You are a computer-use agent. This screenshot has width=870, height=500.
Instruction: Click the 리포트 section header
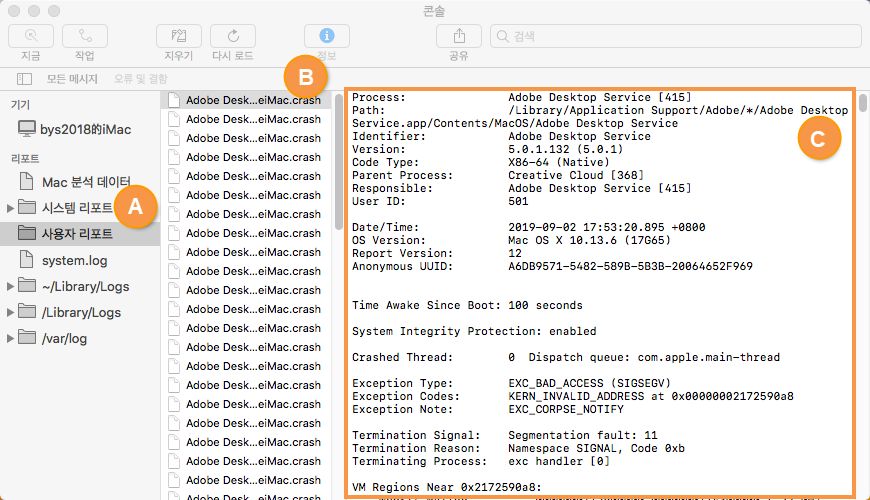click(25, 158)
